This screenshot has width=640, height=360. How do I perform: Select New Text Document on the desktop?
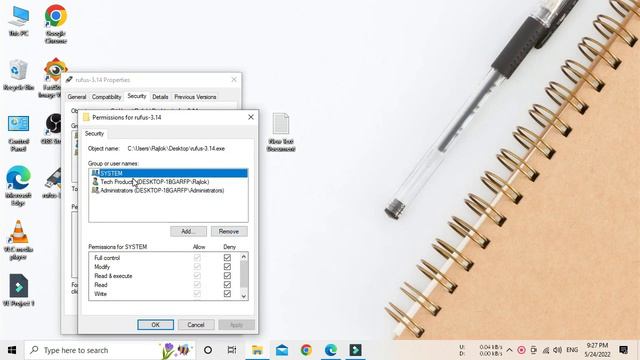click(281, 132)
